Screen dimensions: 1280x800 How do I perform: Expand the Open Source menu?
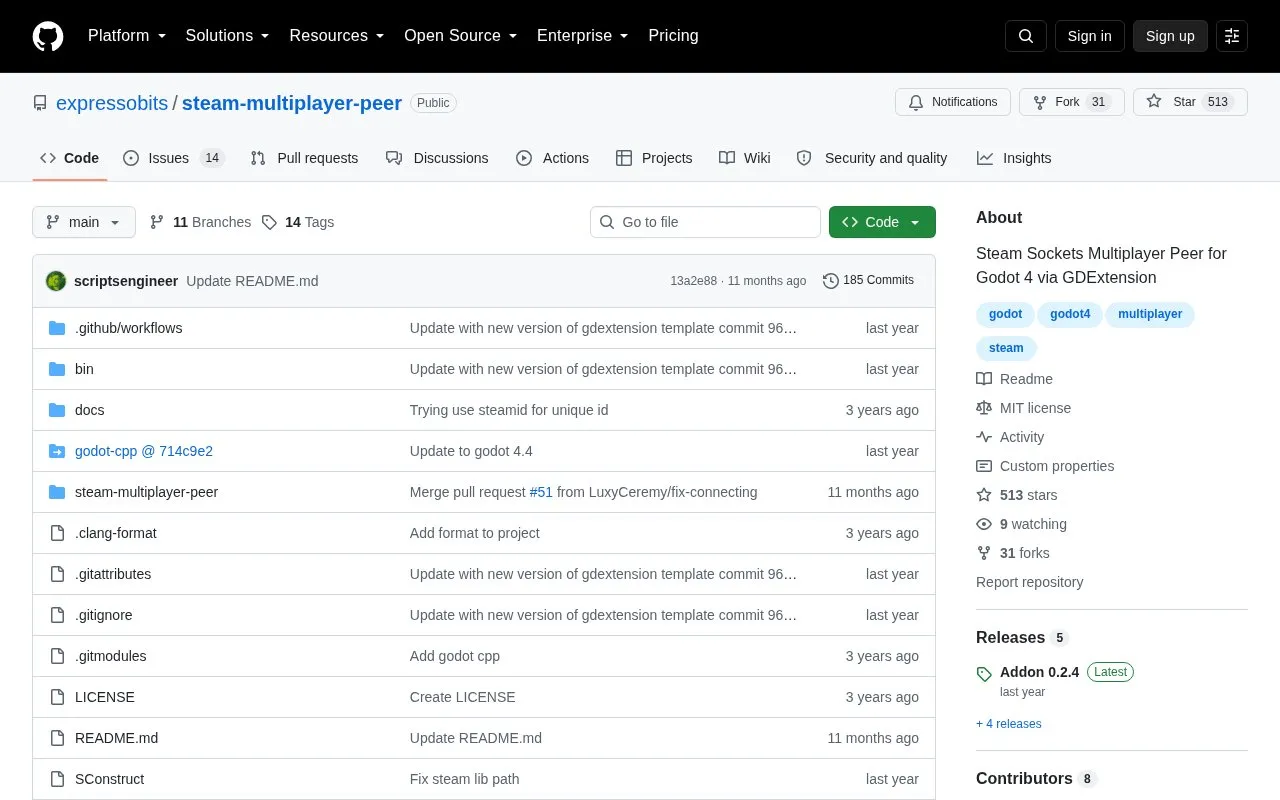coord(461,36)
